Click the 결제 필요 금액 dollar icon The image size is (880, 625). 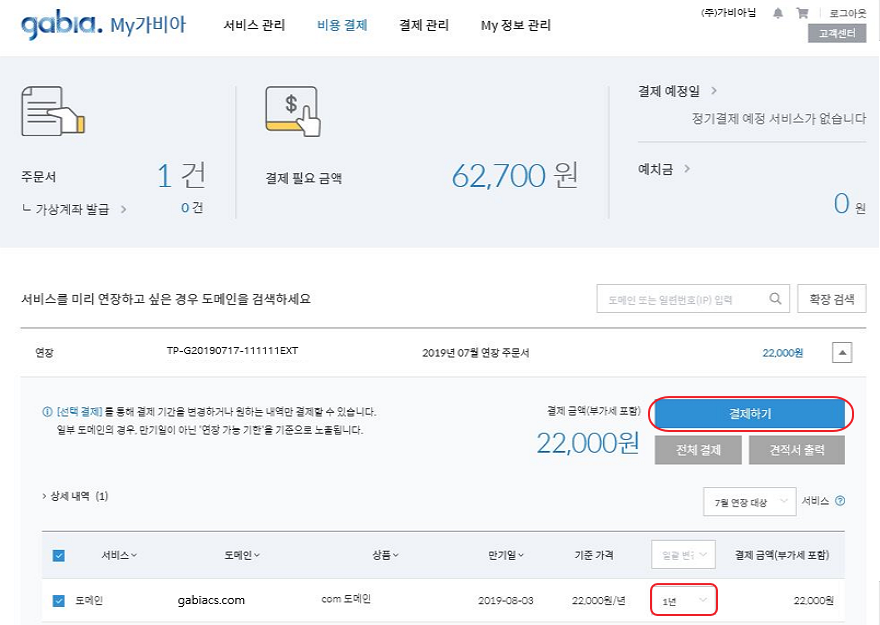pyautogui.click(x=293, y=111)
